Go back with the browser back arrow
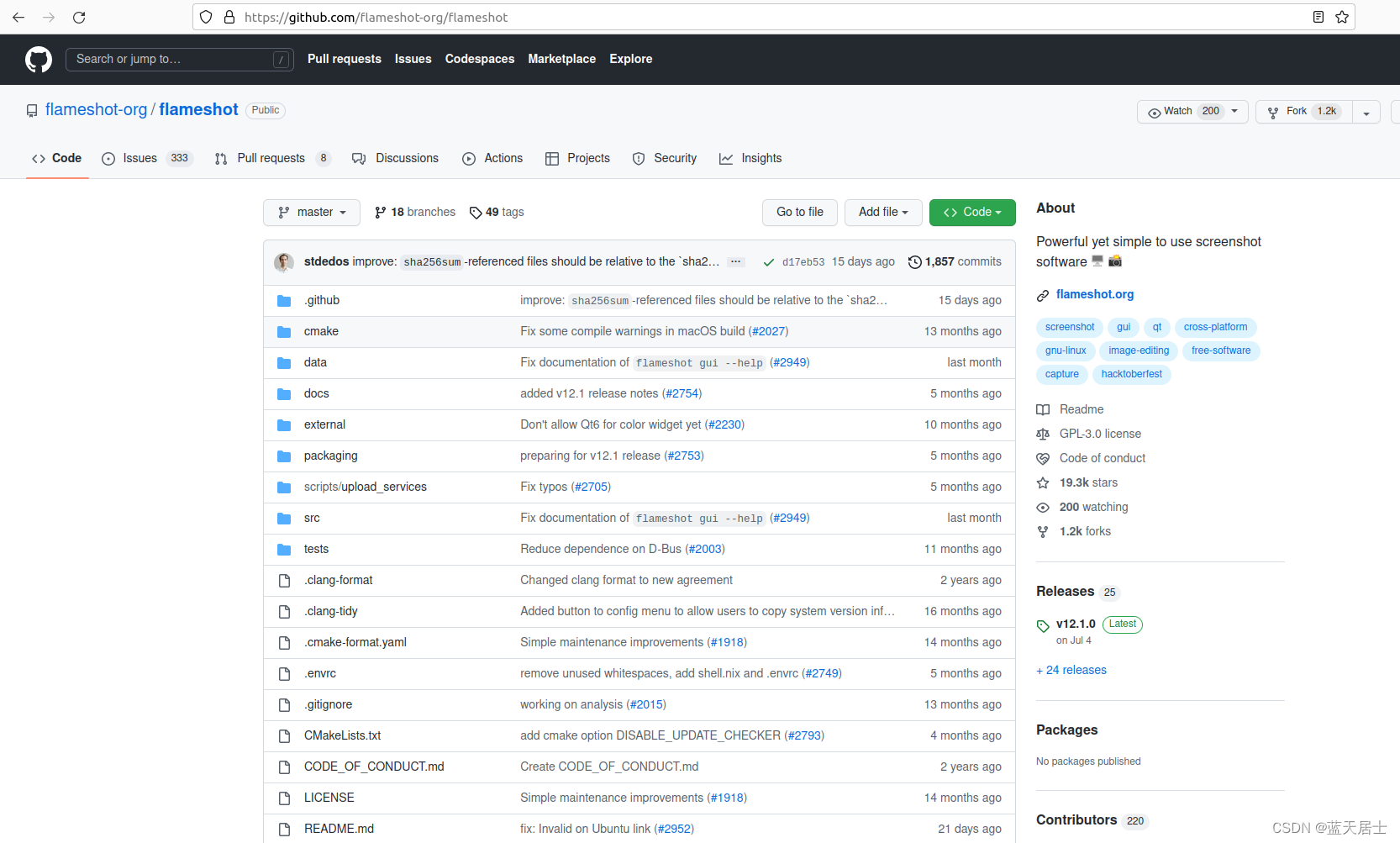 tap(18, 17)
